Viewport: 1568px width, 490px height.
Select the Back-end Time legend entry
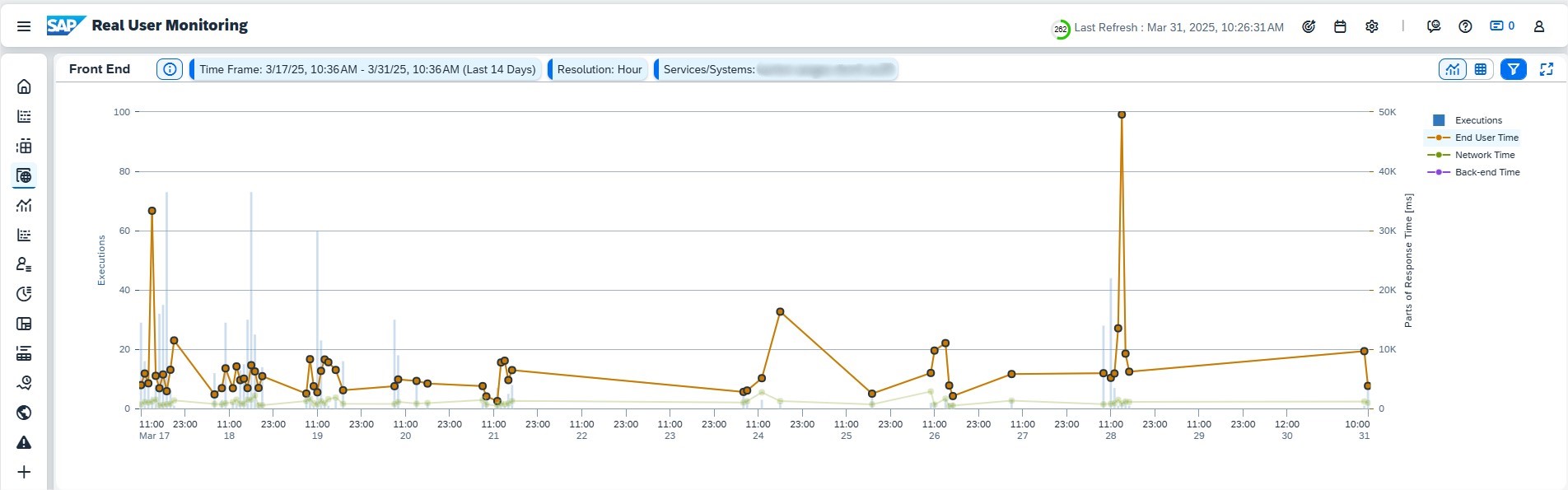[x=1486, y=172]
